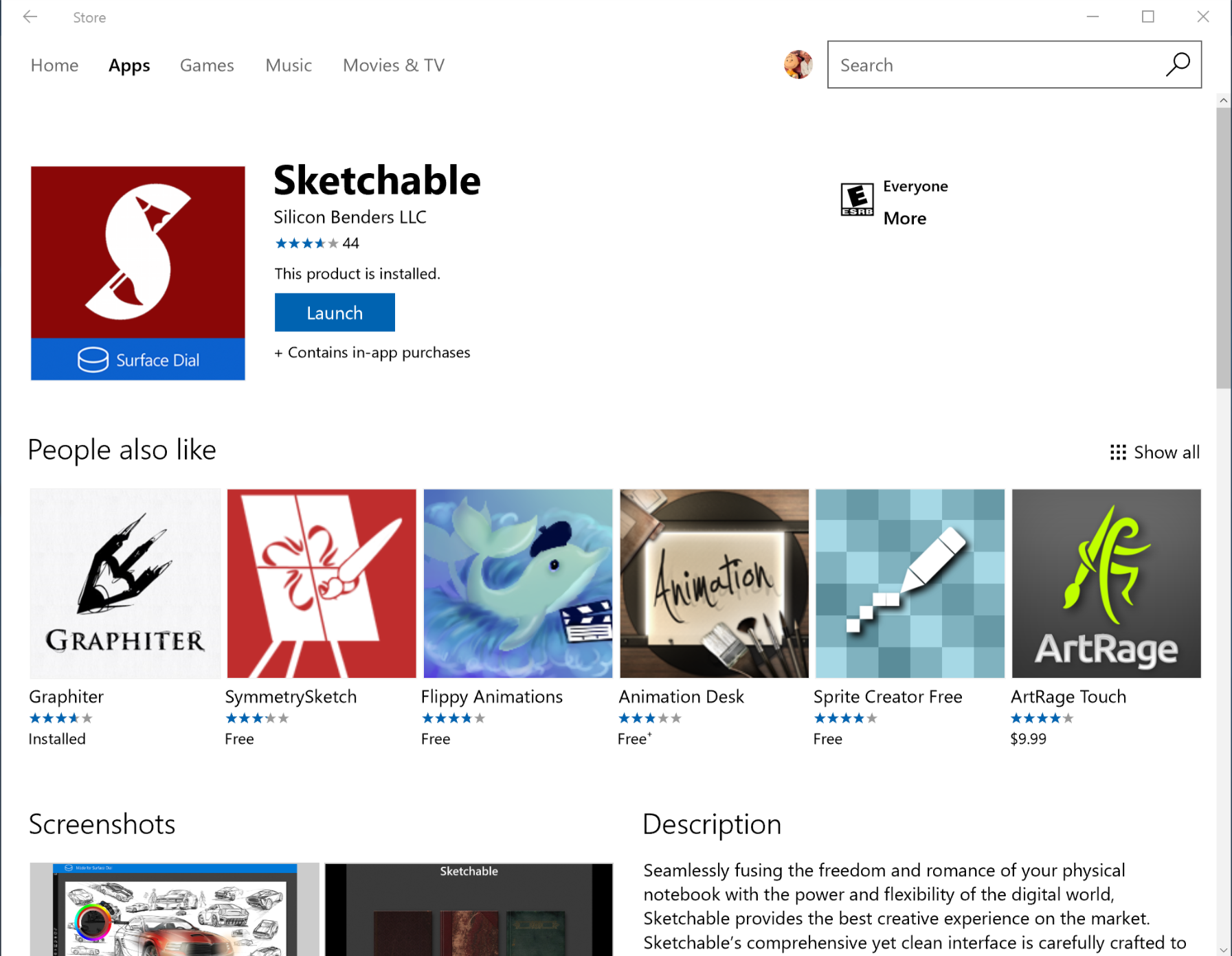The image size is (1232, 956).
Task: Click the scrollbar down arrow
Action: 1223,950
